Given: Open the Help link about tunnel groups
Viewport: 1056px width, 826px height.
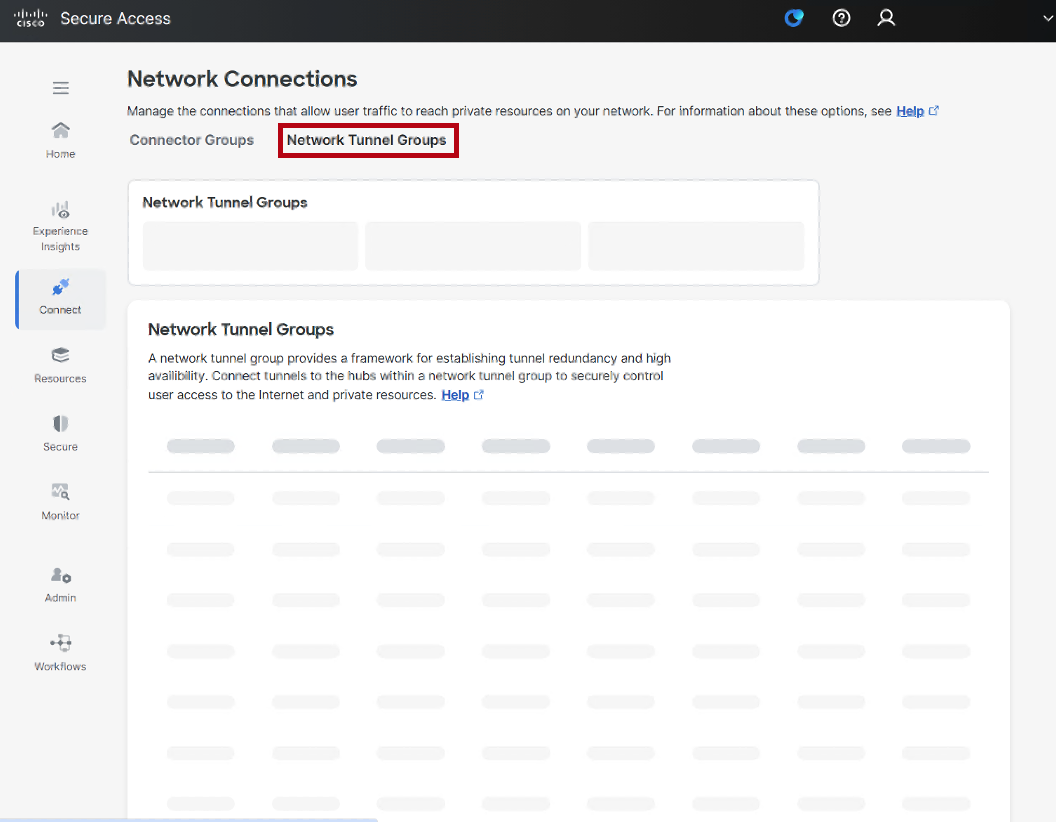Looking at the screenshot, I should click(455, 394).
